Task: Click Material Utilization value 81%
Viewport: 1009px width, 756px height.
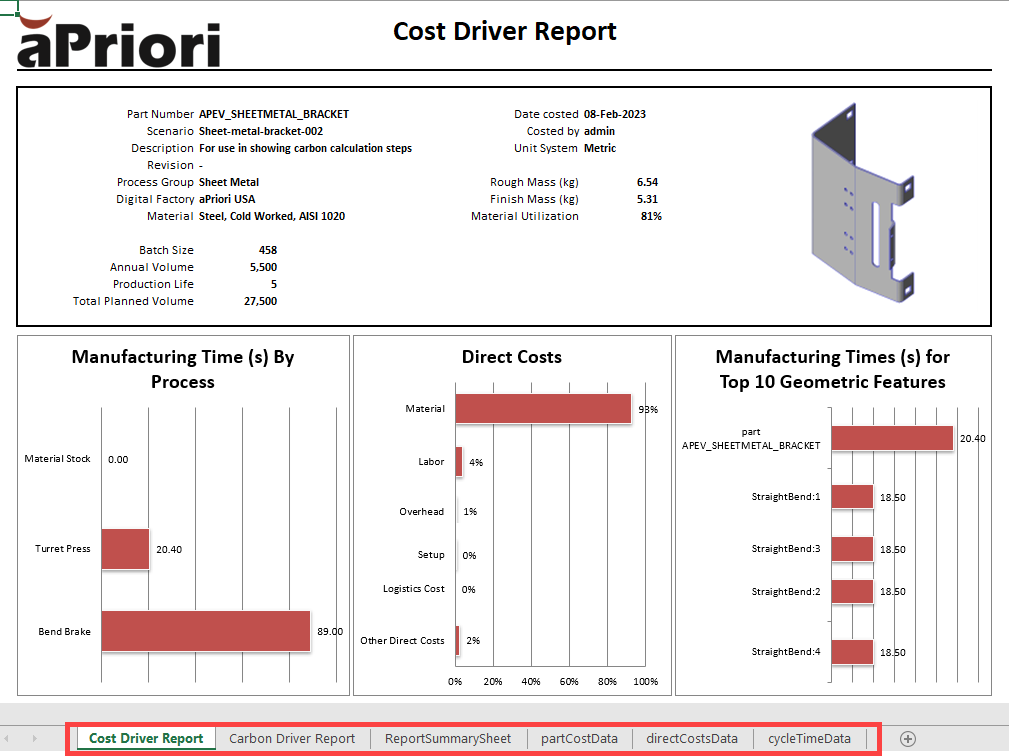Action: 651,216
